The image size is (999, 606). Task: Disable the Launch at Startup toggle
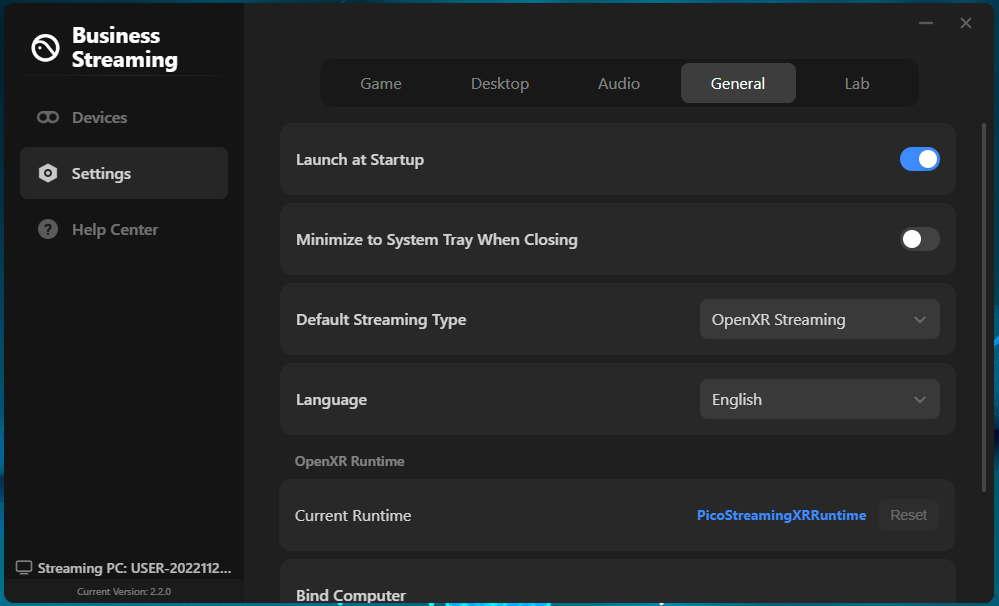[919, 159]
